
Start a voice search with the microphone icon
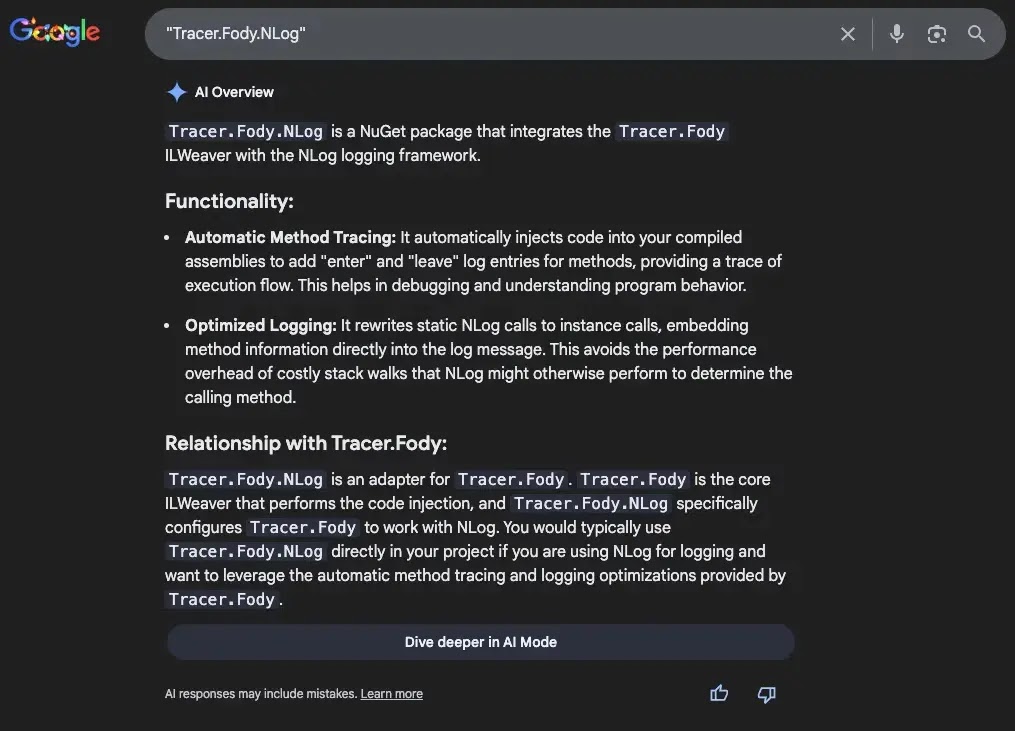click(896, 33)
